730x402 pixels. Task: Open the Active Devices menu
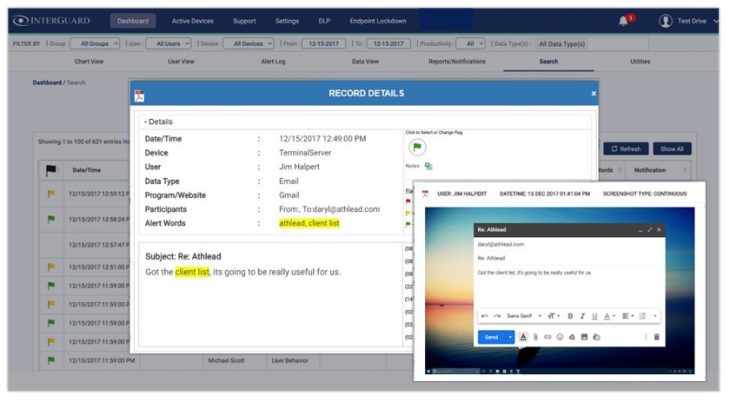192,20
